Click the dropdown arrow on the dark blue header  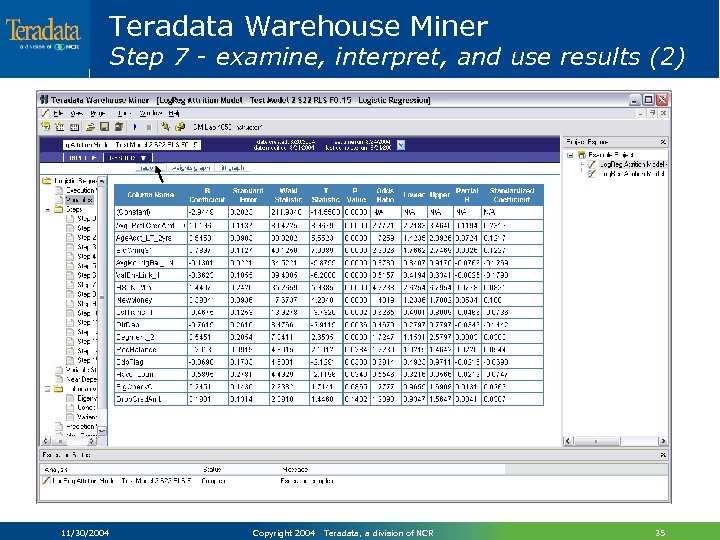tap(401, 145)
